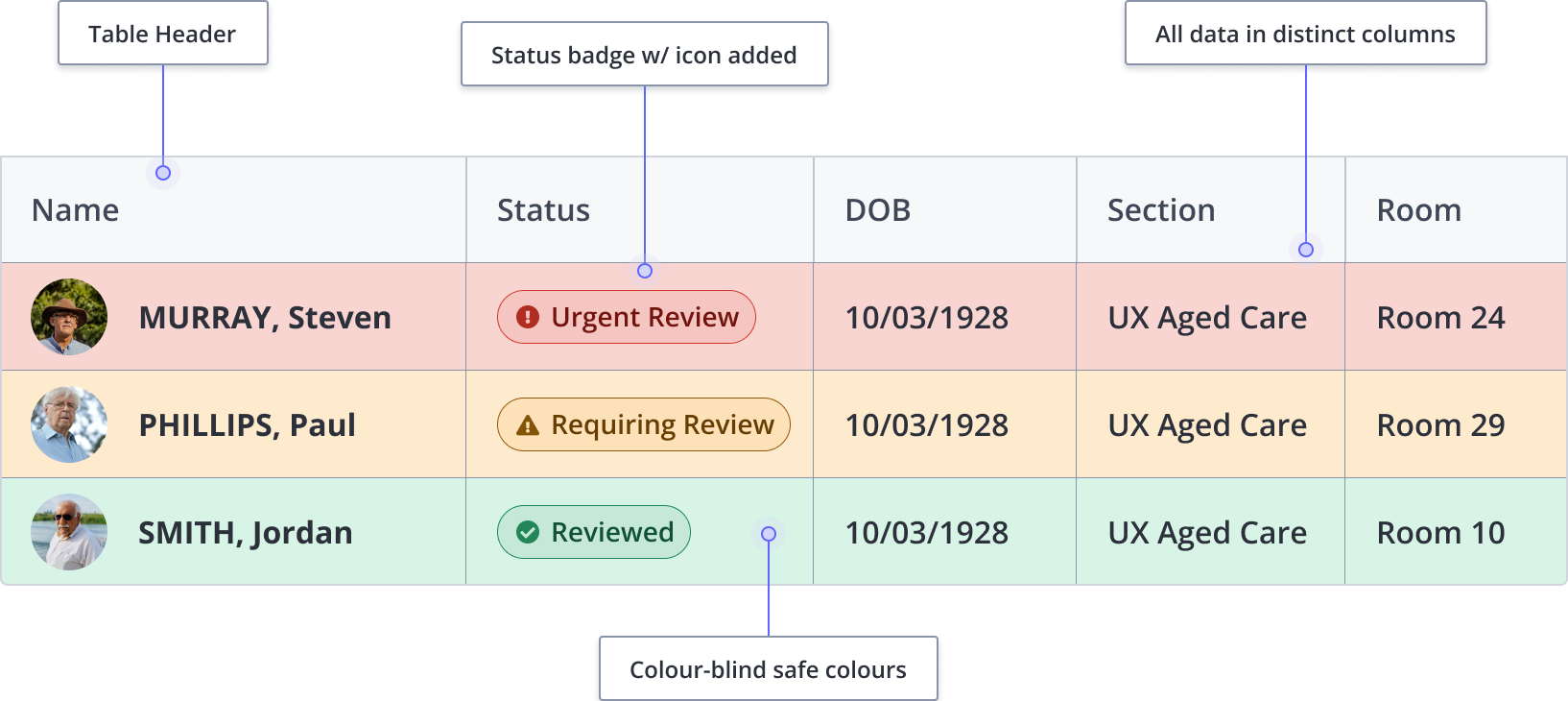
Task: Click the Reviewed status badge
Action: [593, 531]
